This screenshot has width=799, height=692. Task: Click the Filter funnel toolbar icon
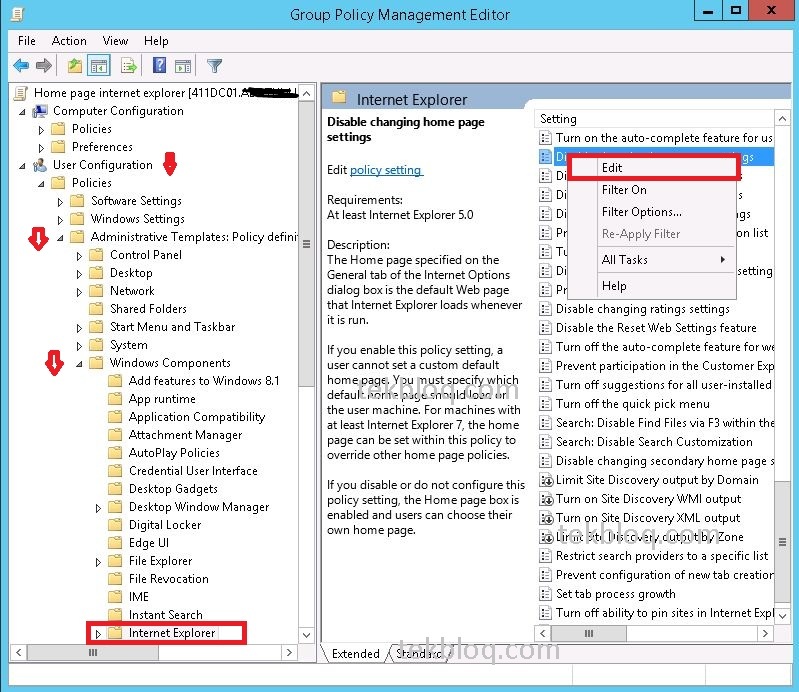click(x=215, y=66)
